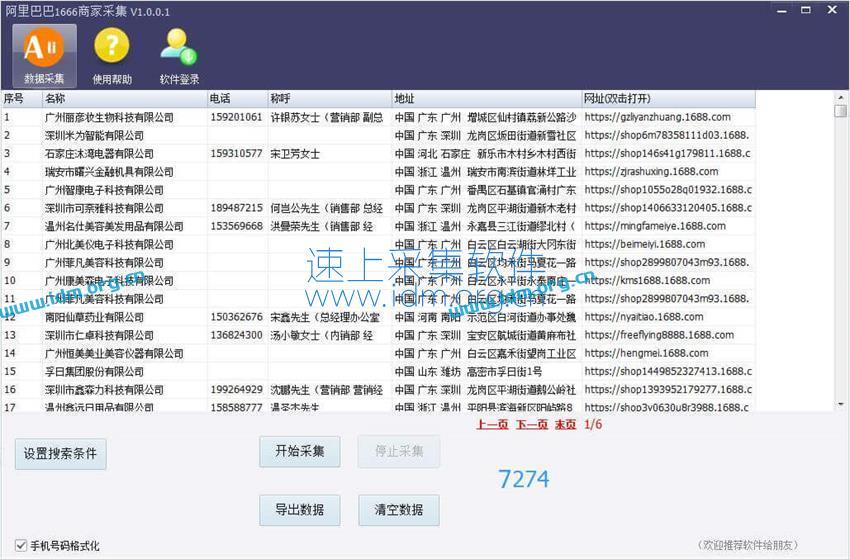Sort by the 序号 column header

coord(22,99)
